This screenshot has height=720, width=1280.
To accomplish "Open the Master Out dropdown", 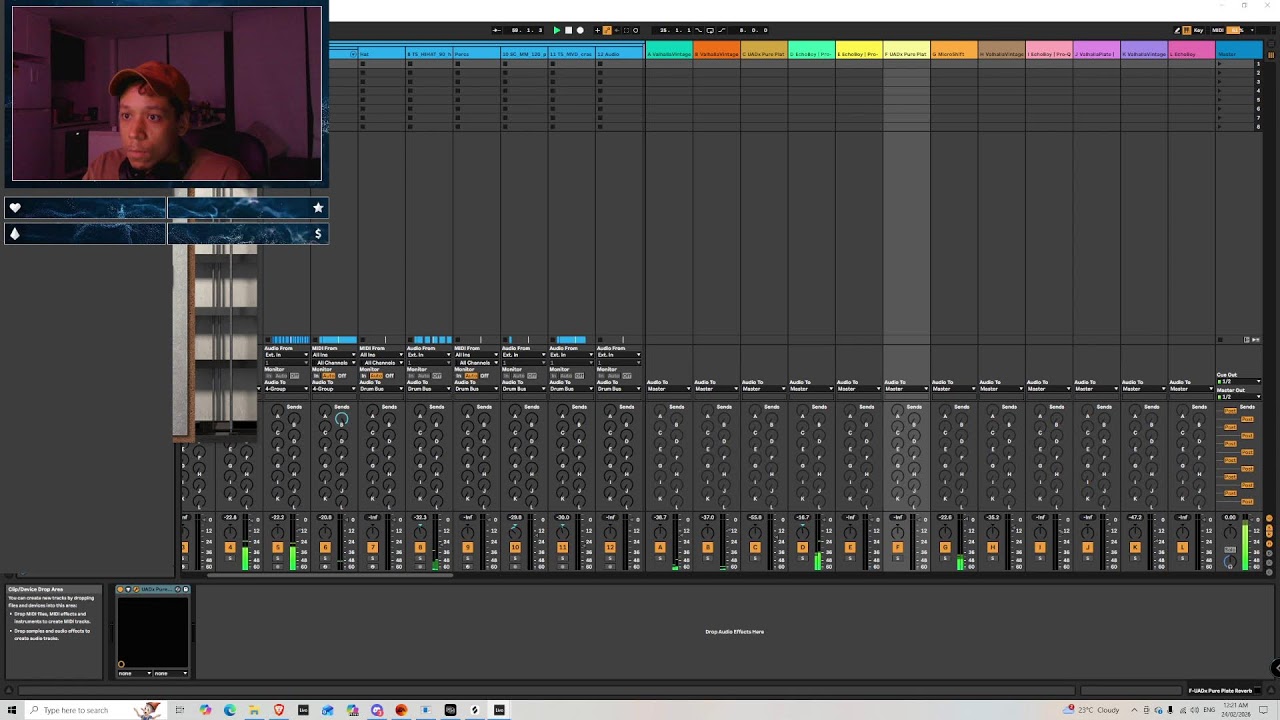I will [1238, 397].
